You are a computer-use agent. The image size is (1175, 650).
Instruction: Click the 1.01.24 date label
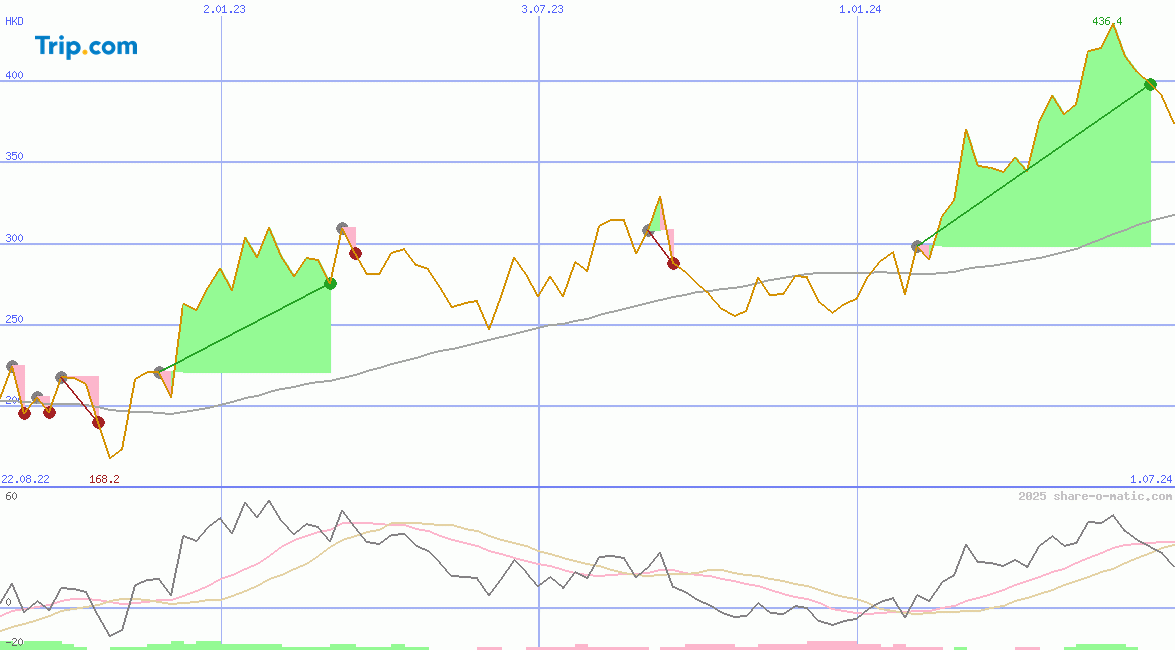[860, 9]
